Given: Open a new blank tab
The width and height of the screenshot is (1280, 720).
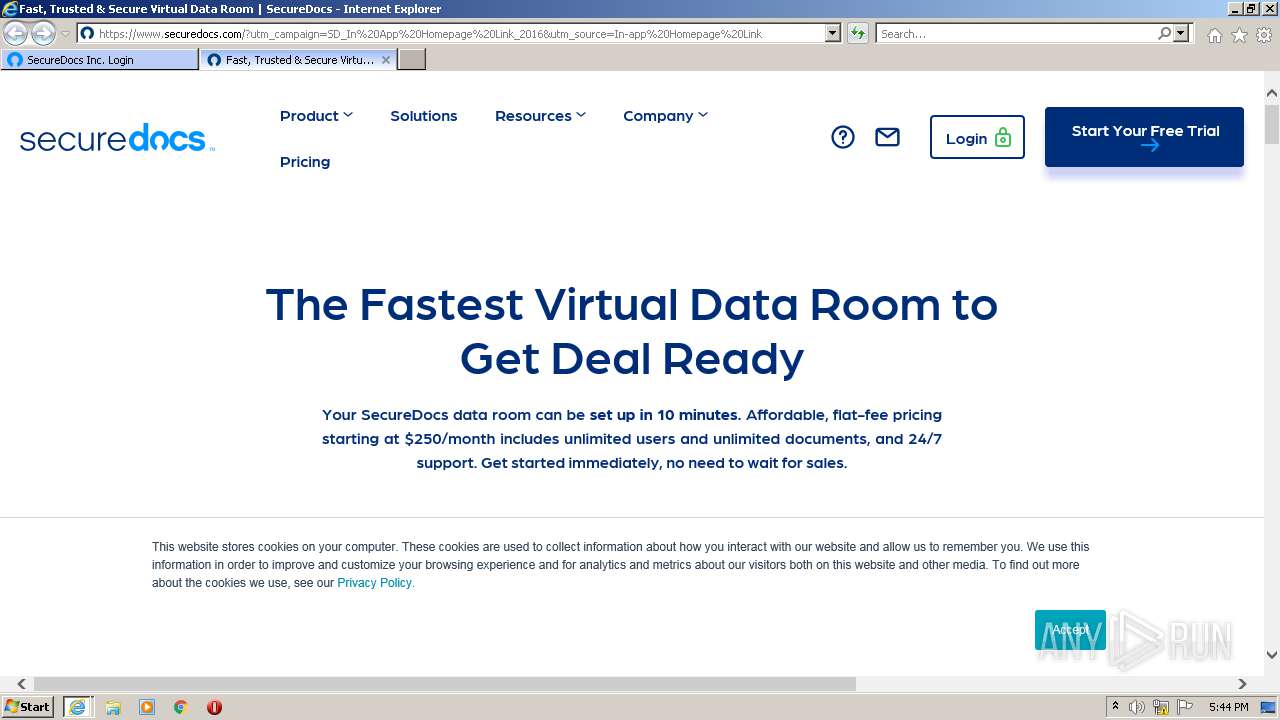Looking at the screenshot, I should pyautogui.click(x=412, y=60).
